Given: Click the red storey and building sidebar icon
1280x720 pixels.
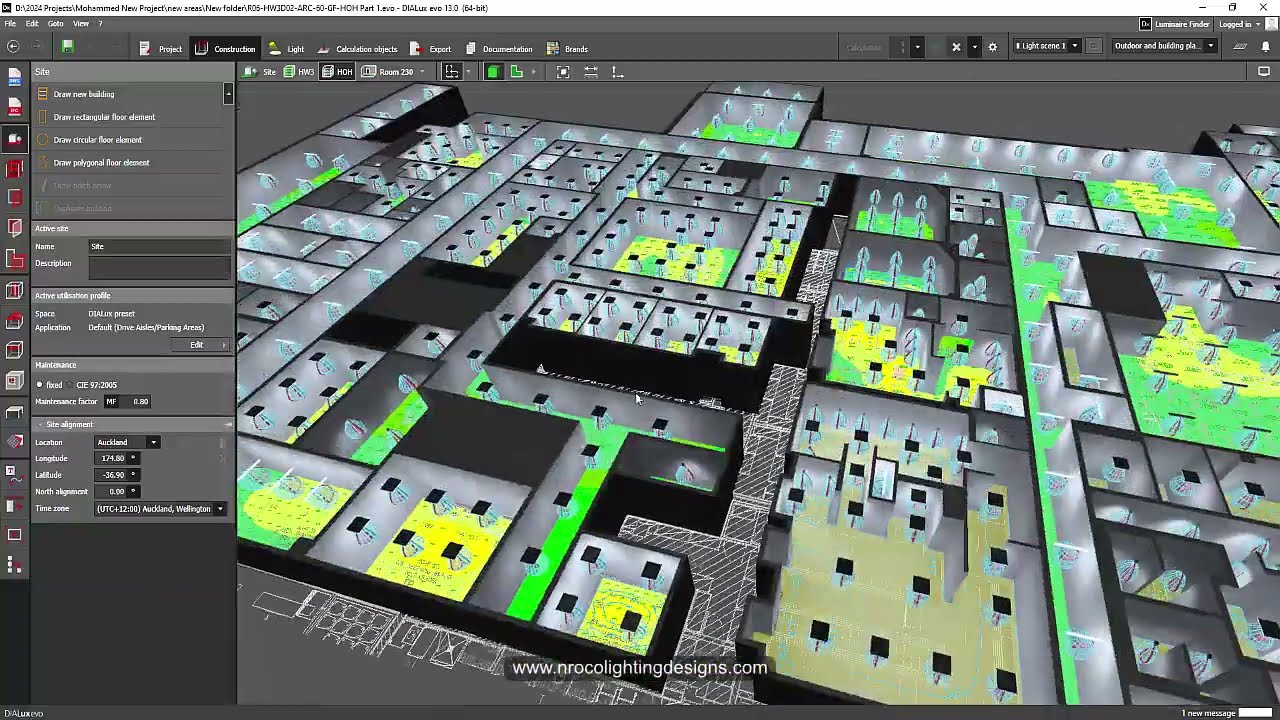Looking at the screenshot, I should click(14, 169).
